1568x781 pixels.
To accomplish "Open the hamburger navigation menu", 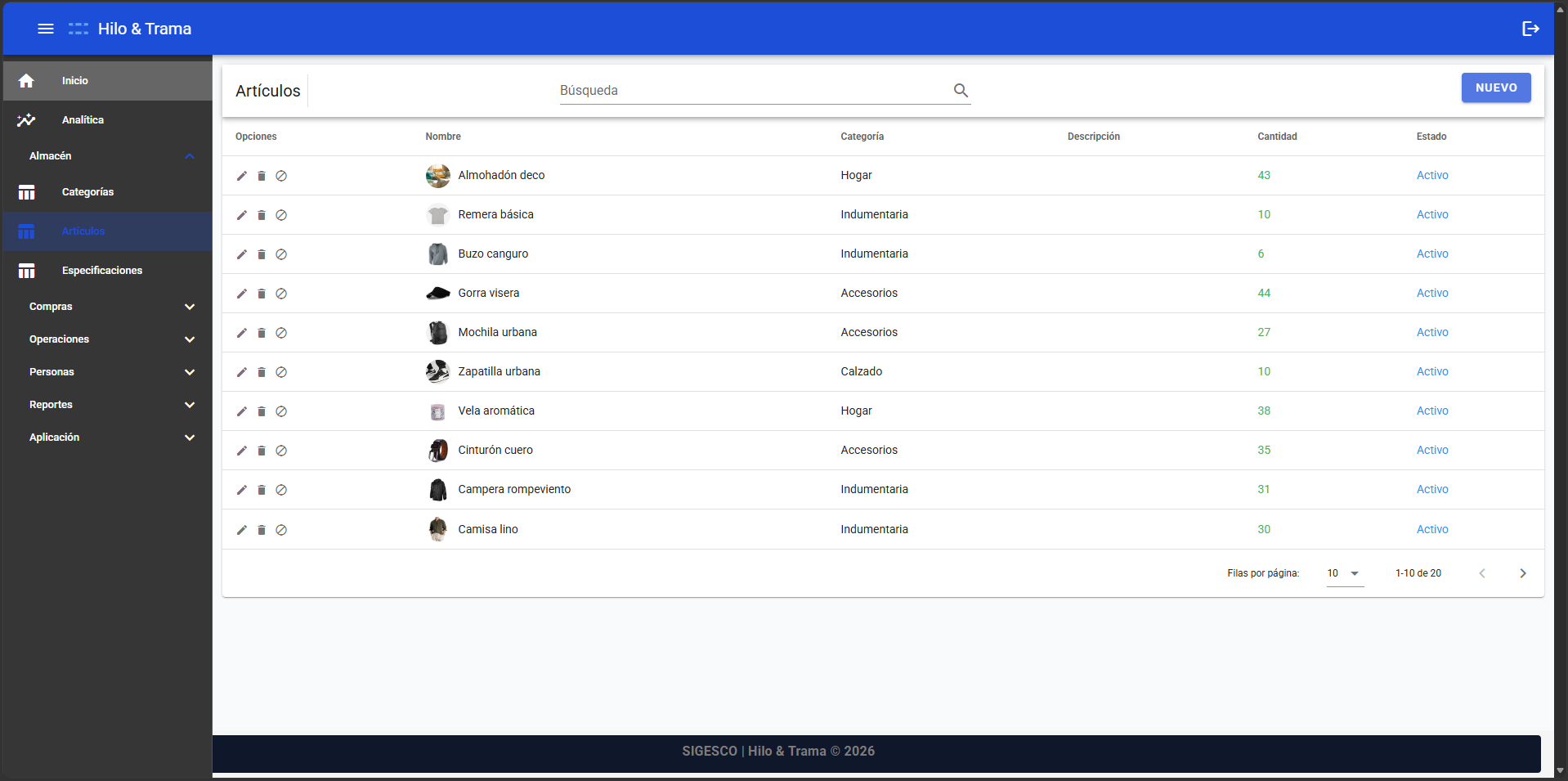I will 46,29.
